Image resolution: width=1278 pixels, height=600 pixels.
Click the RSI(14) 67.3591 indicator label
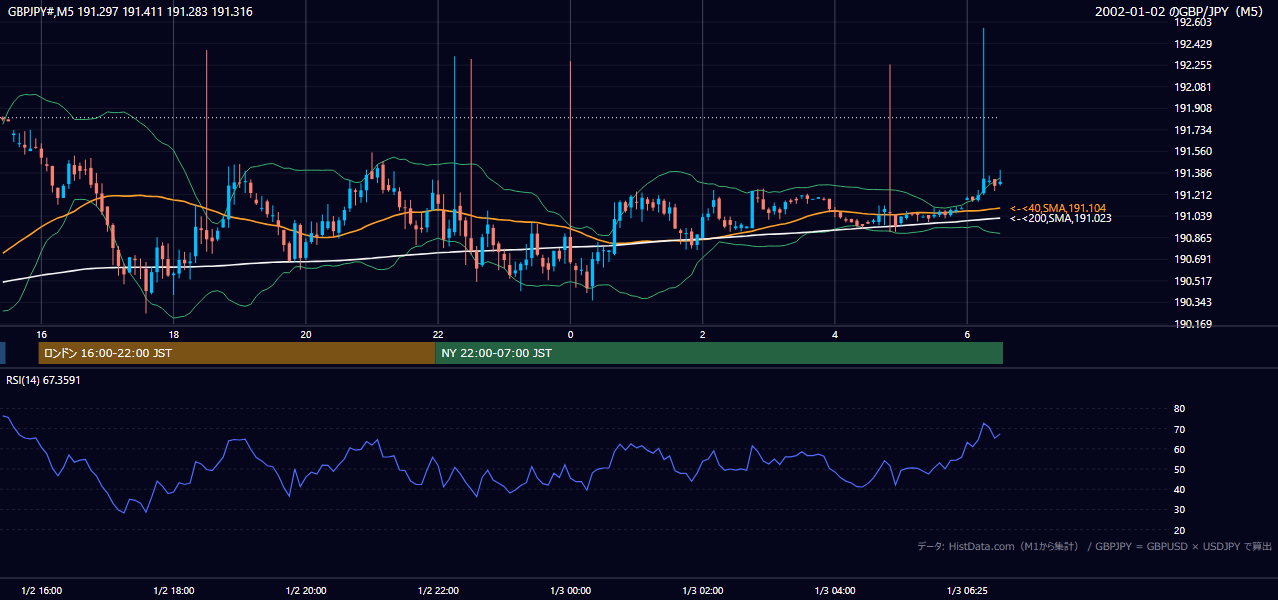pyautogui.click(x=43, y=379)
